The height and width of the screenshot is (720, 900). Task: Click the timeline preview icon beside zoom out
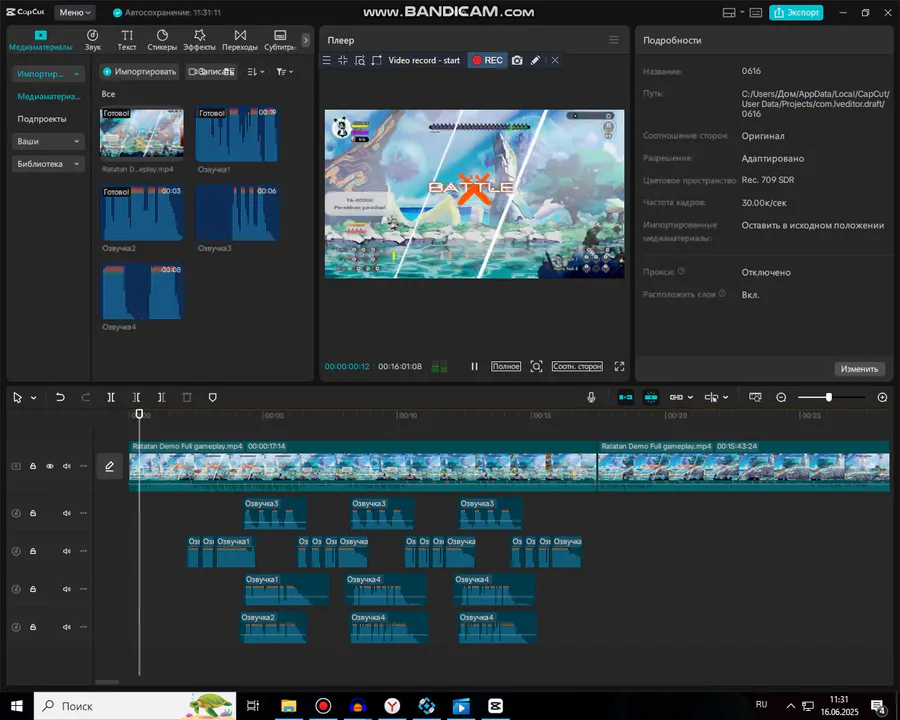point(755,397)
